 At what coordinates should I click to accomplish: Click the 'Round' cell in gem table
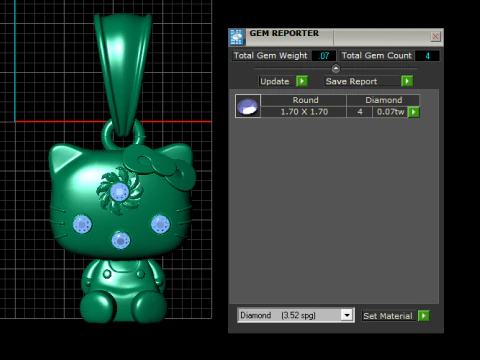click(x=305, y=100)
